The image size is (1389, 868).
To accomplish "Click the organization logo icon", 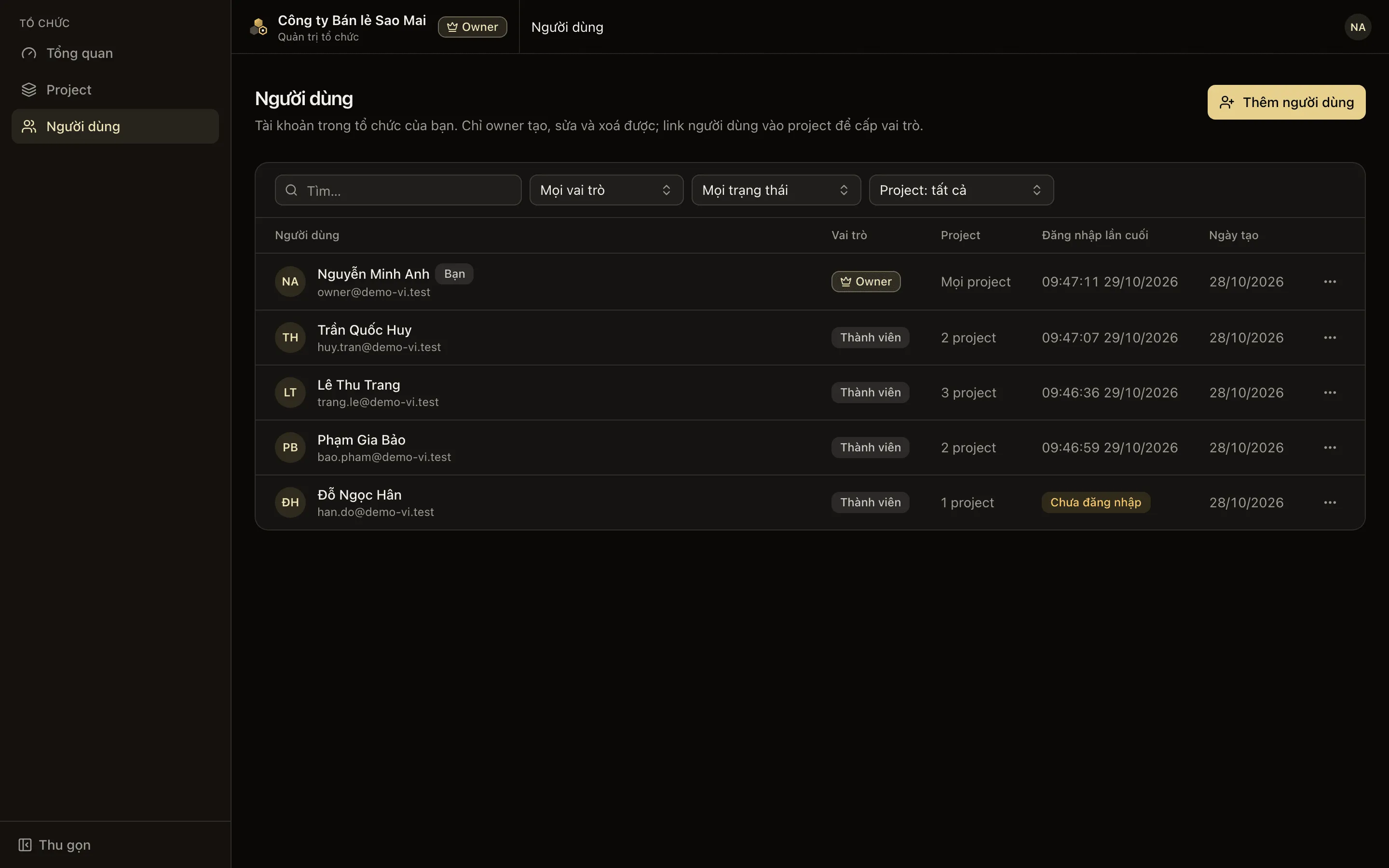I will pyautogui.click(x=259, y=27).
